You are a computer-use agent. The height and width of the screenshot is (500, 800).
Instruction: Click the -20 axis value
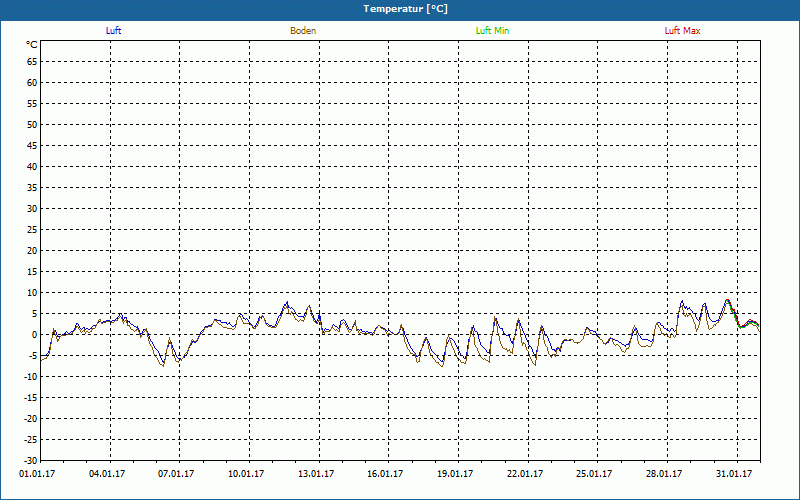coord(31,419)
